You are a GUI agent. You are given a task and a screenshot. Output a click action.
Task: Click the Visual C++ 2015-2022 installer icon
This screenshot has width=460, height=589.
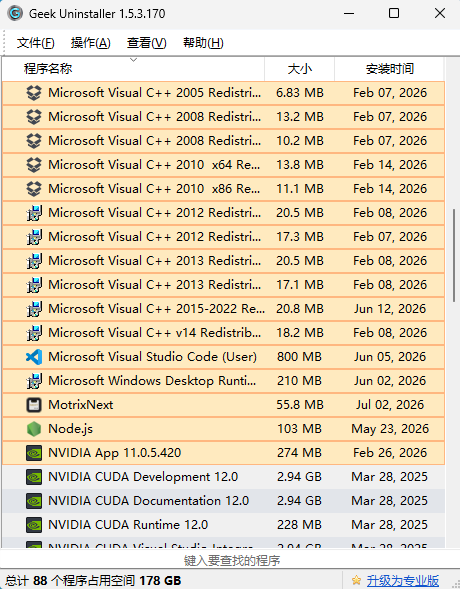pyautogui.click(x=34, y=309)
